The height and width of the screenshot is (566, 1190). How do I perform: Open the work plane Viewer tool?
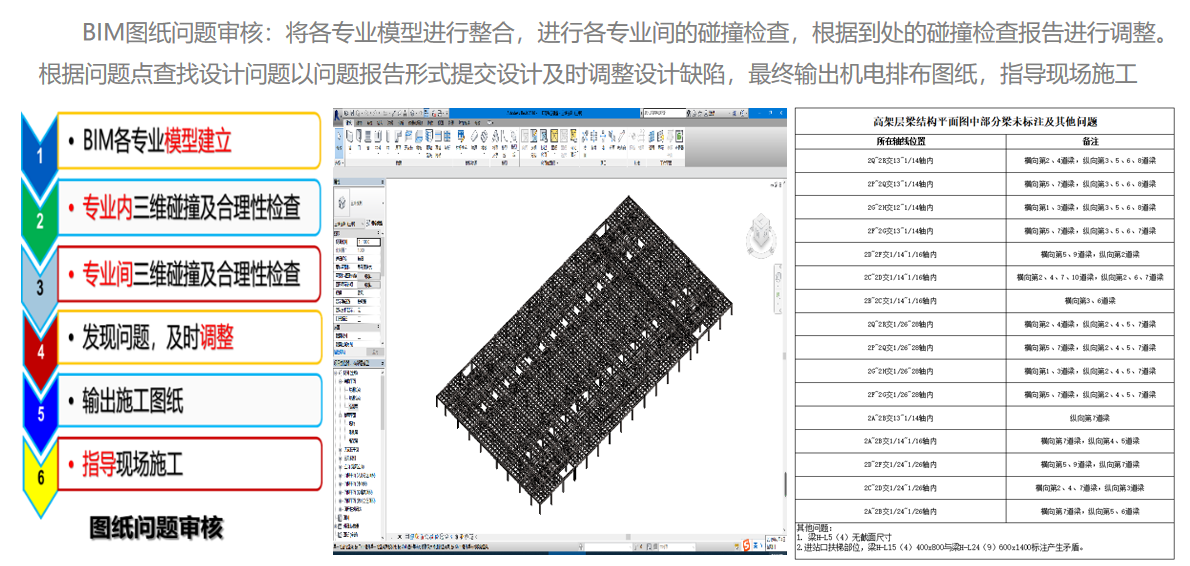(679, 140)
